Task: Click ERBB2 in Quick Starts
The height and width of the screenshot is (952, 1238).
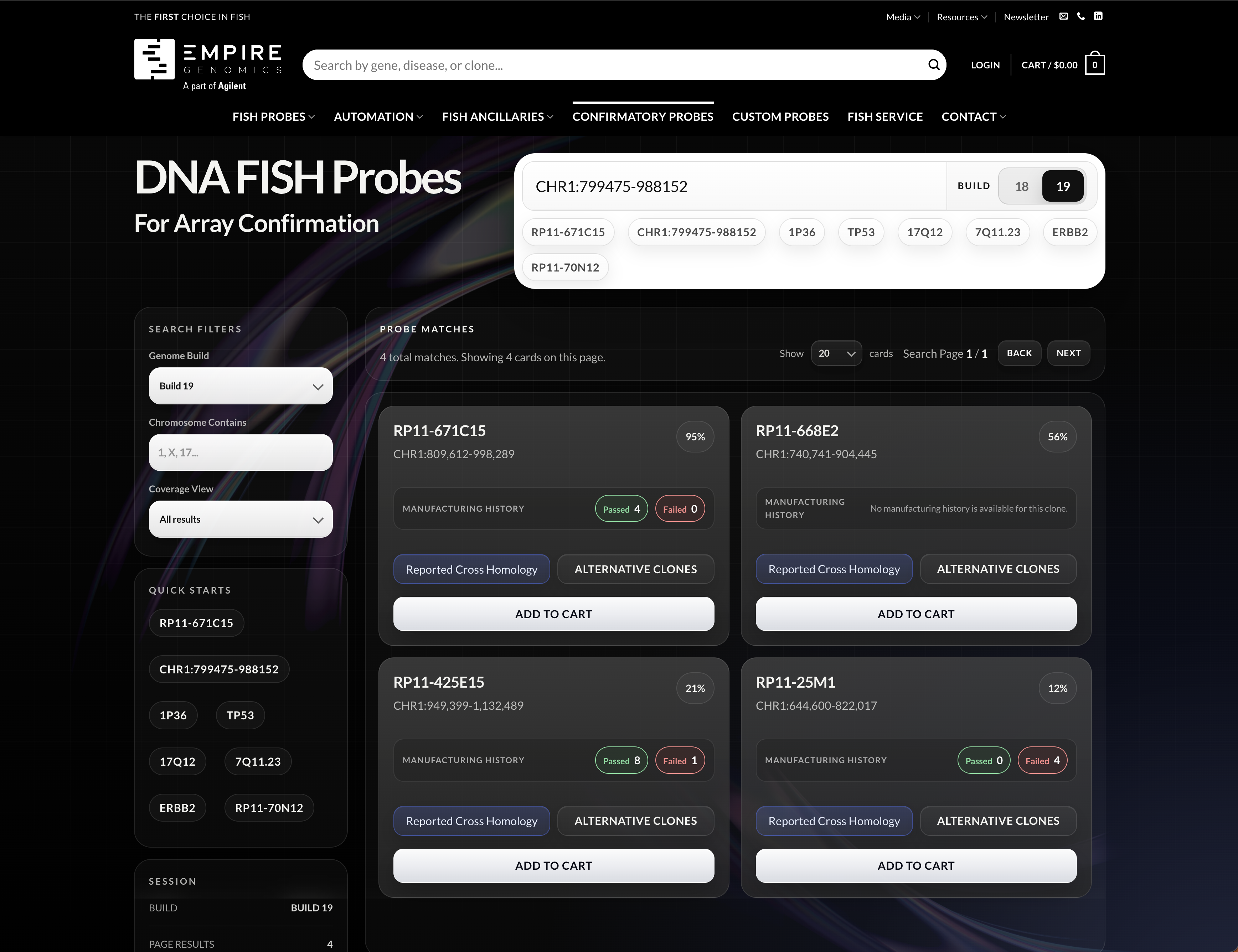Action: pyautogui.click(x=177, y=808)
